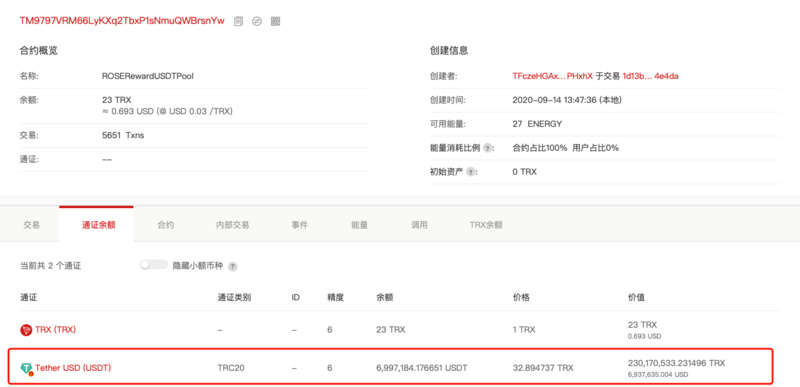Click the 价值 column header
Viewport: 800px width, 387px height.
[636, 297]
